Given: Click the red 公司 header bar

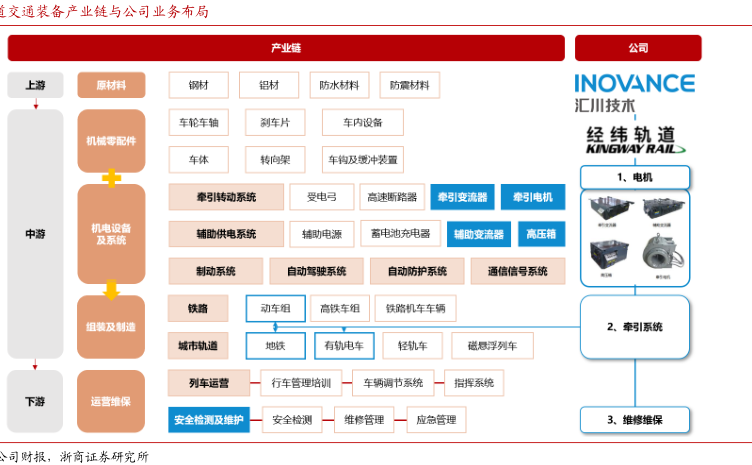Looking at the screenshot, I should tap(637, 48).
